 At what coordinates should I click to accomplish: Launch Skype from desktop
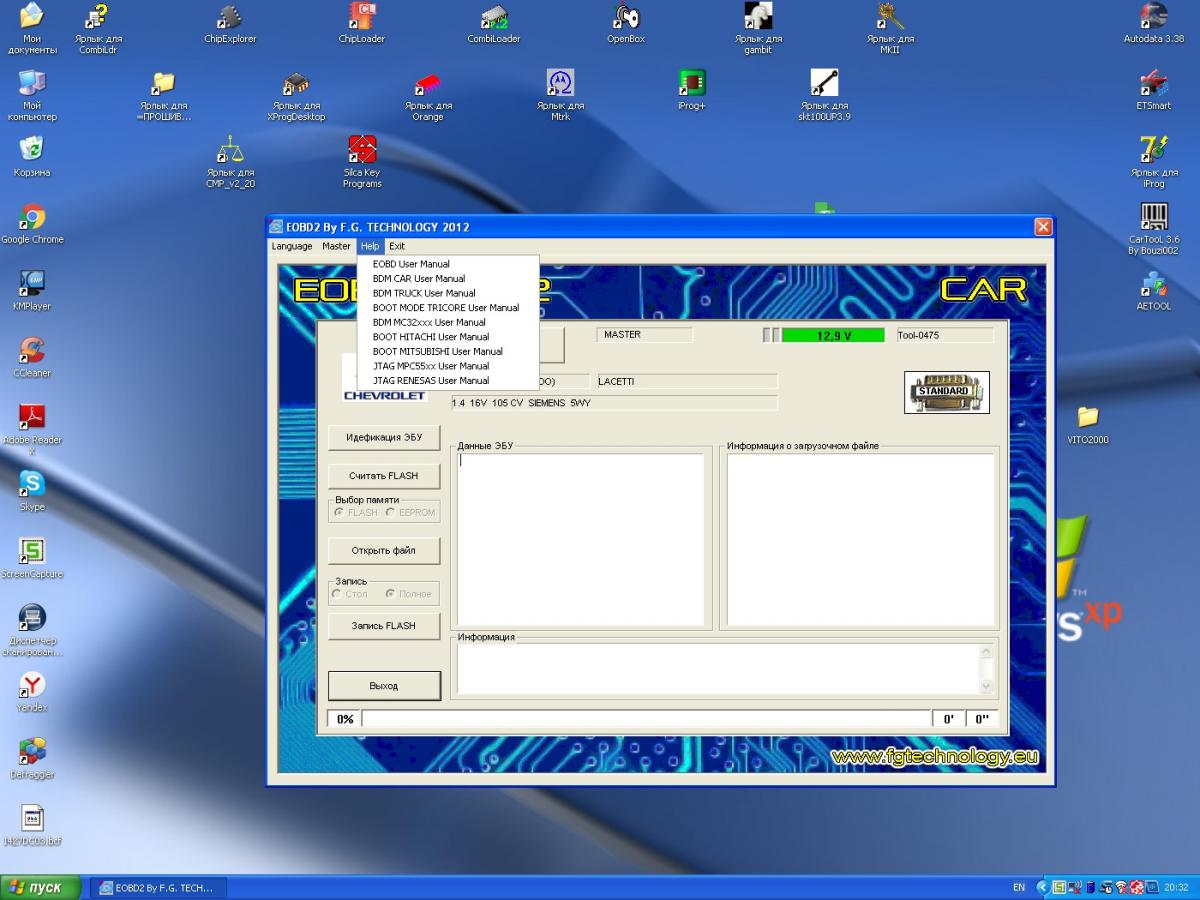pos(32,492)
